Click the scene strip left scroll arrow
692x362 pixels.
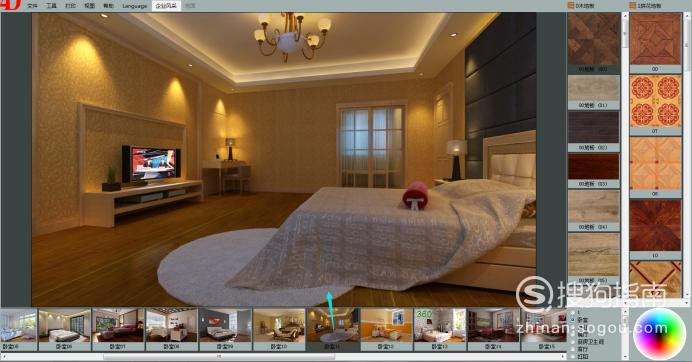(3, 356)
